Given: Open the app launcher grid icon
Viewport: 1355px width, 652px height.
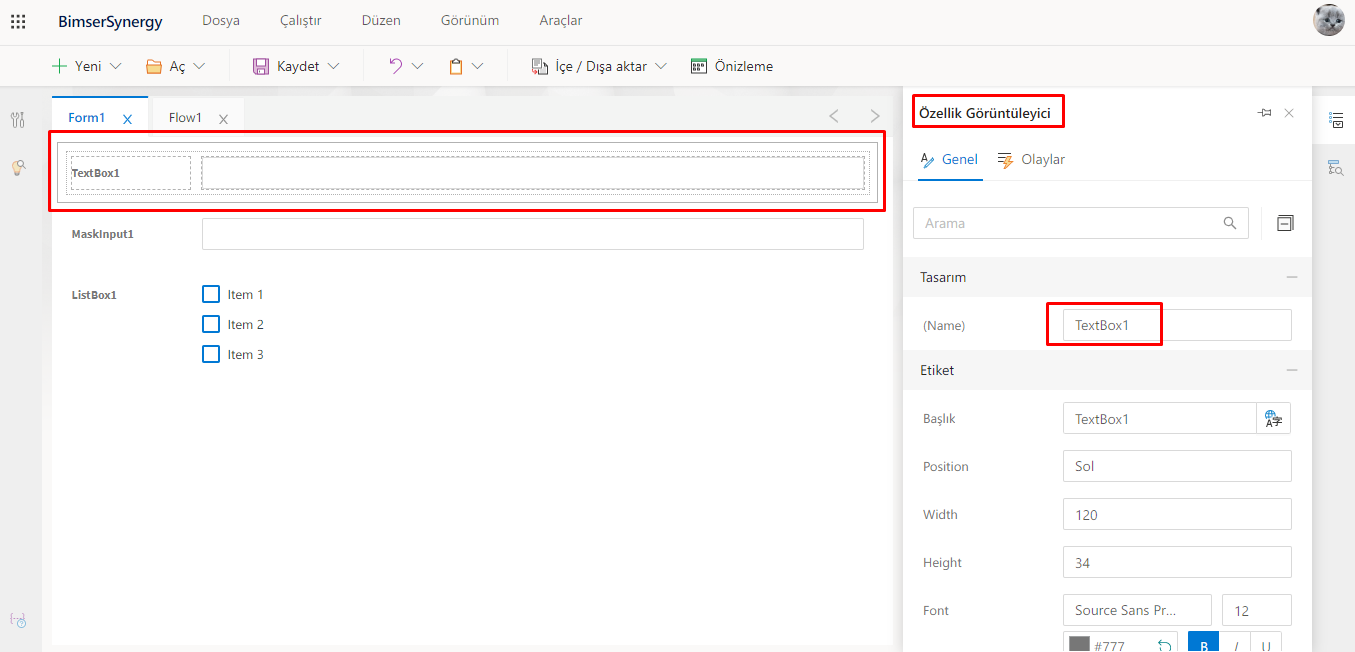Looking at the screenshot, I should click(x=18, y=21).
